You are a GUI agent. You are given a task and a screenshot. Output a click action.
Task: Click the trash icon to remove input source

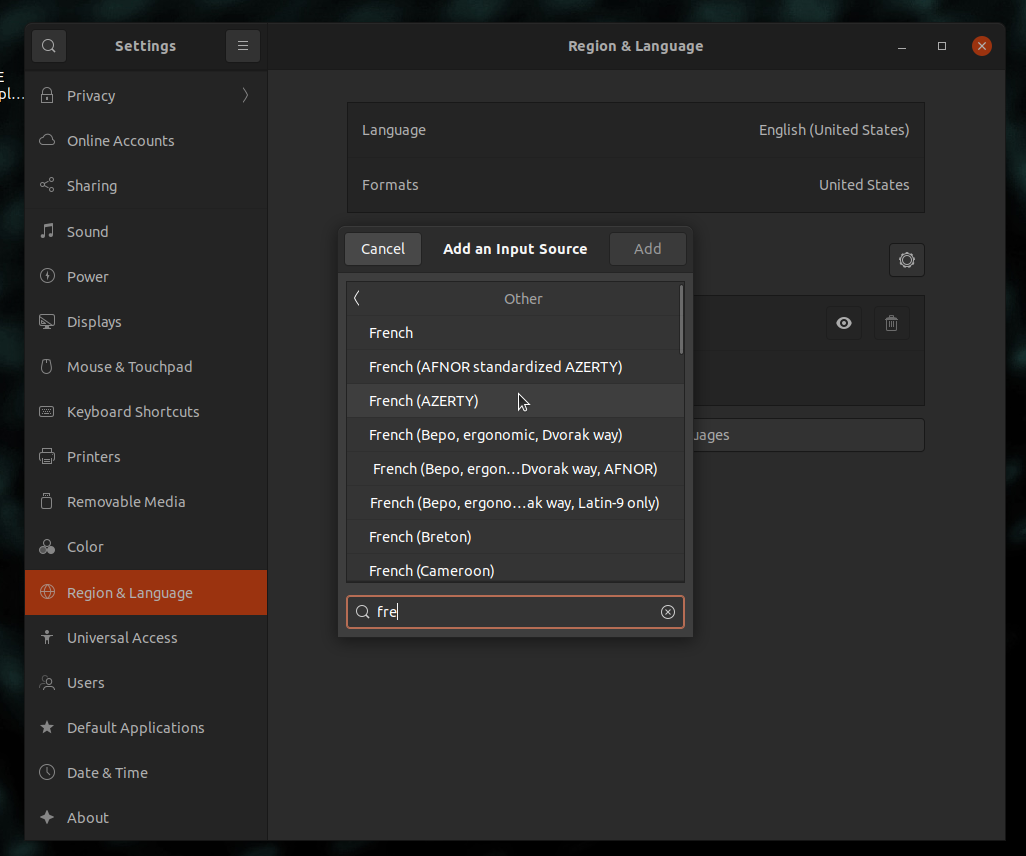892,323
